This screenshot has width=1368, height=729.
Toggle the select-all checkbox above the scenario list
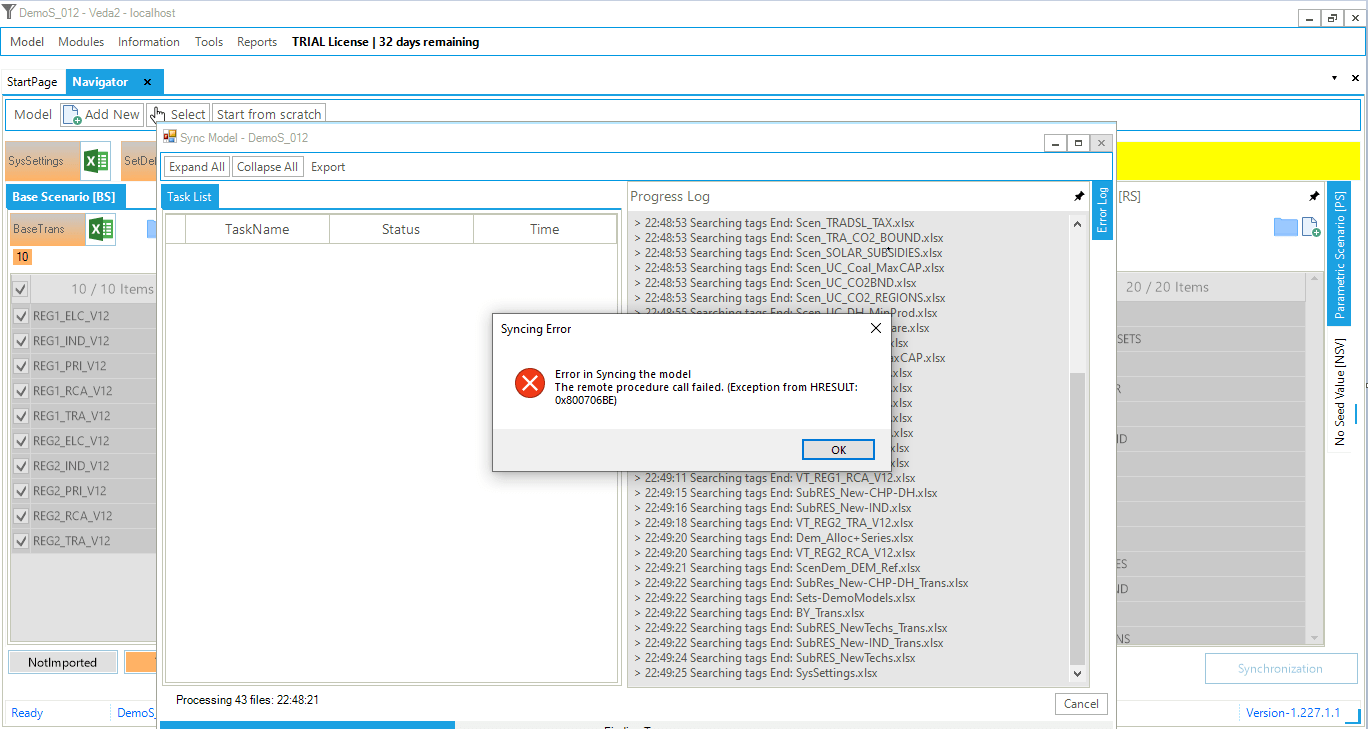21,288
